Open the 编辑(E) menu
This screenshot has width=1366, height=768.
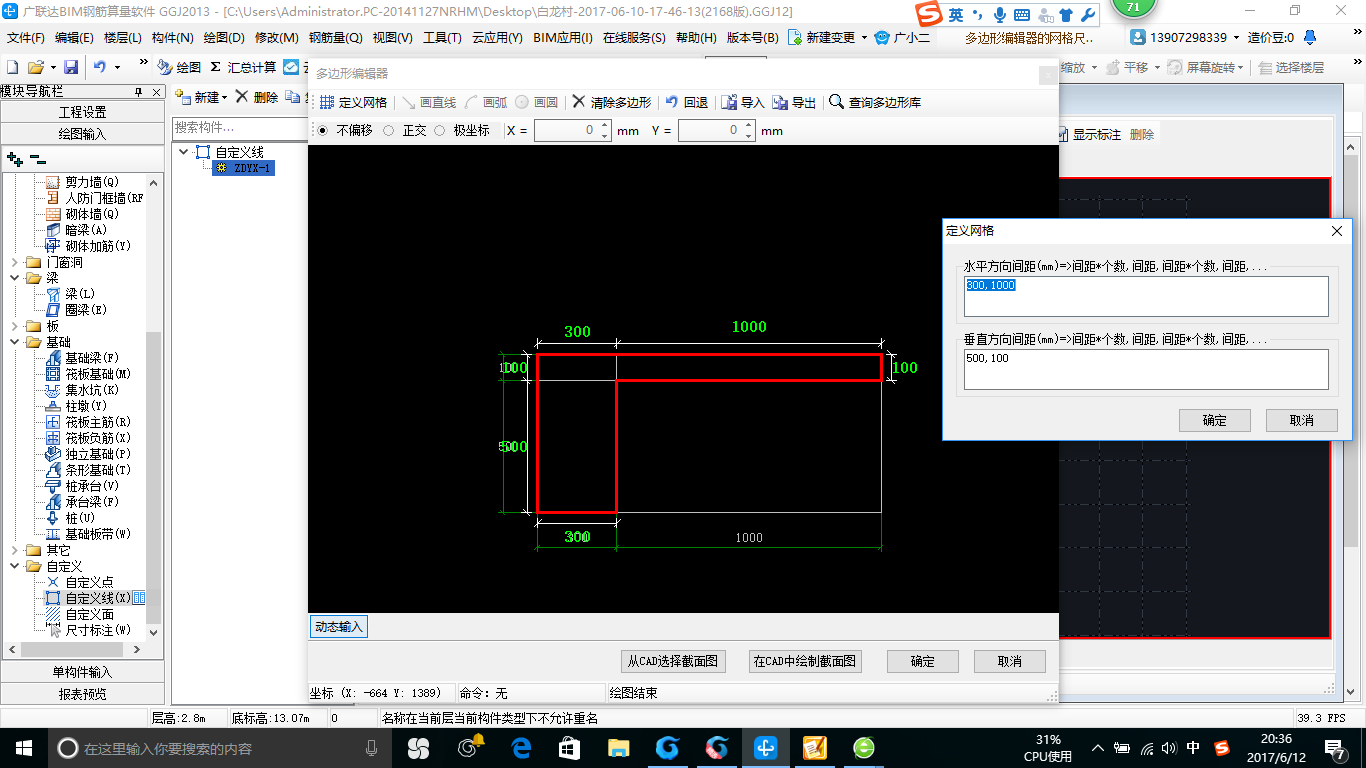(x=74, y=37)
